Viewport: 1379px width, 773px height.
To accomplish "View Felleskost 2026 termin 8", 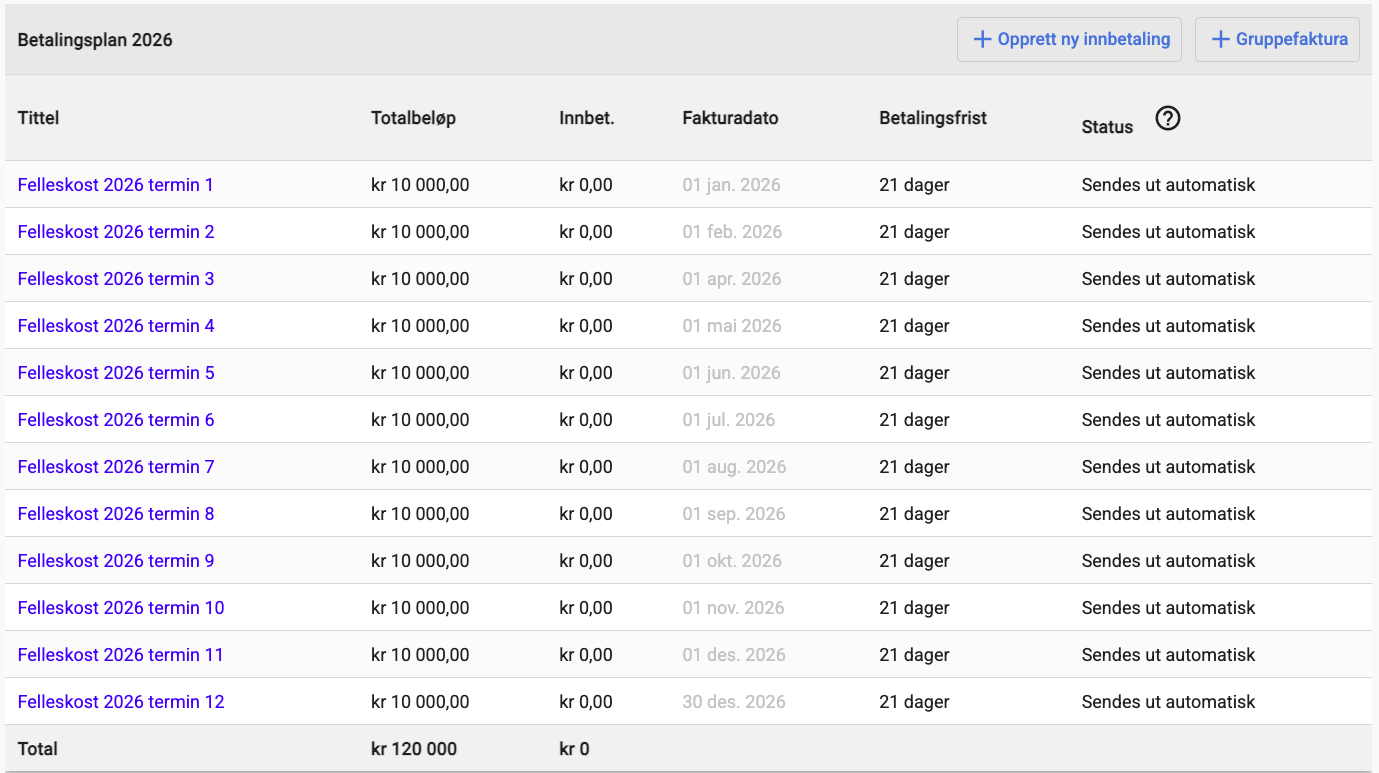I will pos(116,514).
